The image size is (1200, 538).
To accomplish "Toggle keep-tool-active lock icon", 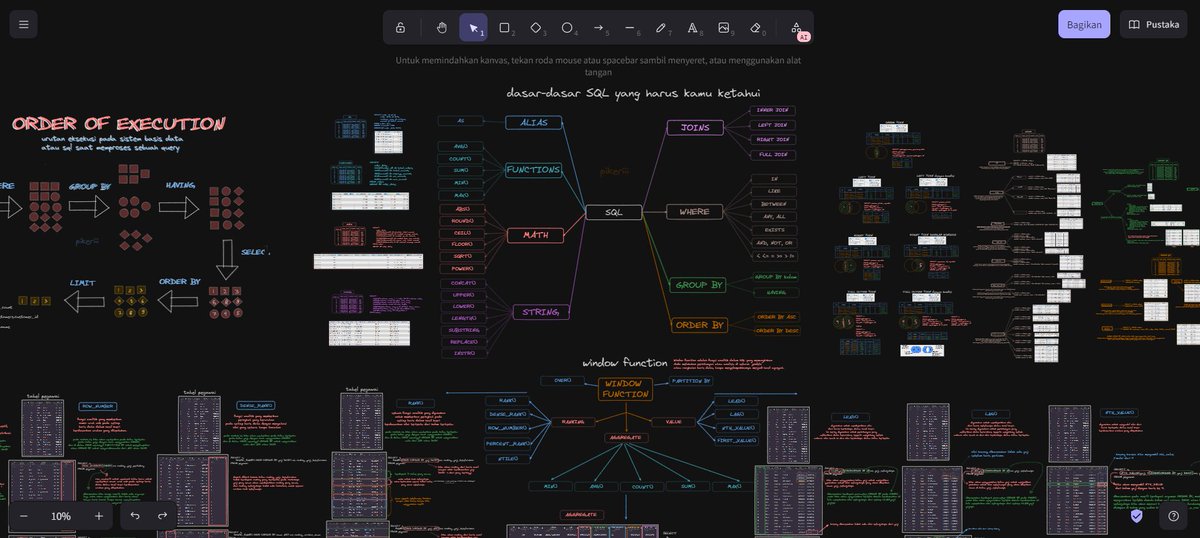I will click(400, 27).
